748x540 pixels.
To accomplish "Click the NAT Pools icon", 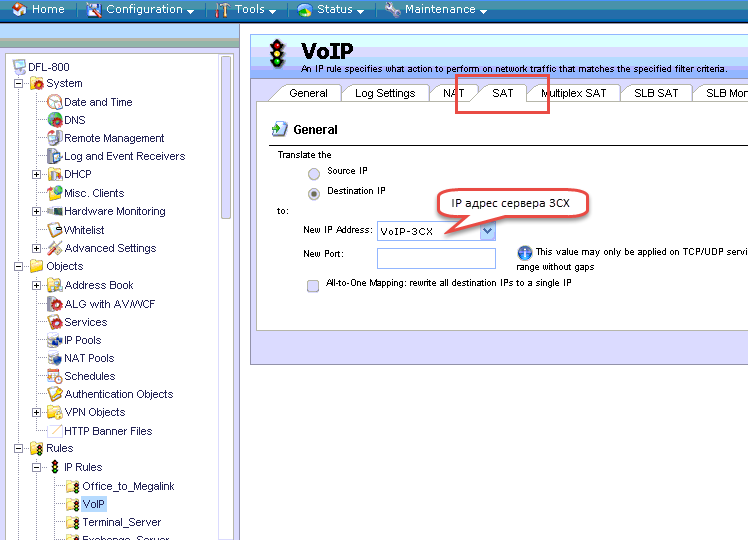I will [55, 358].
